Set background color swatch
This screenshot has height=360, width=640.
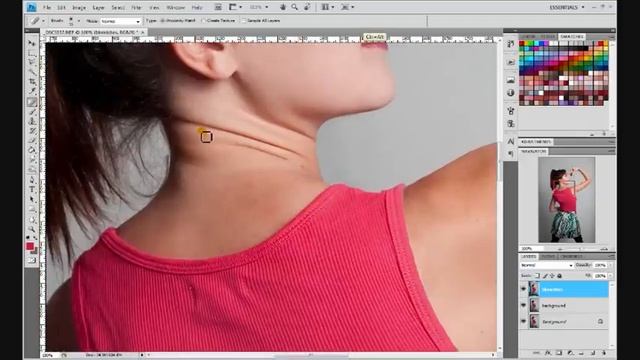[x=34, y=251]
